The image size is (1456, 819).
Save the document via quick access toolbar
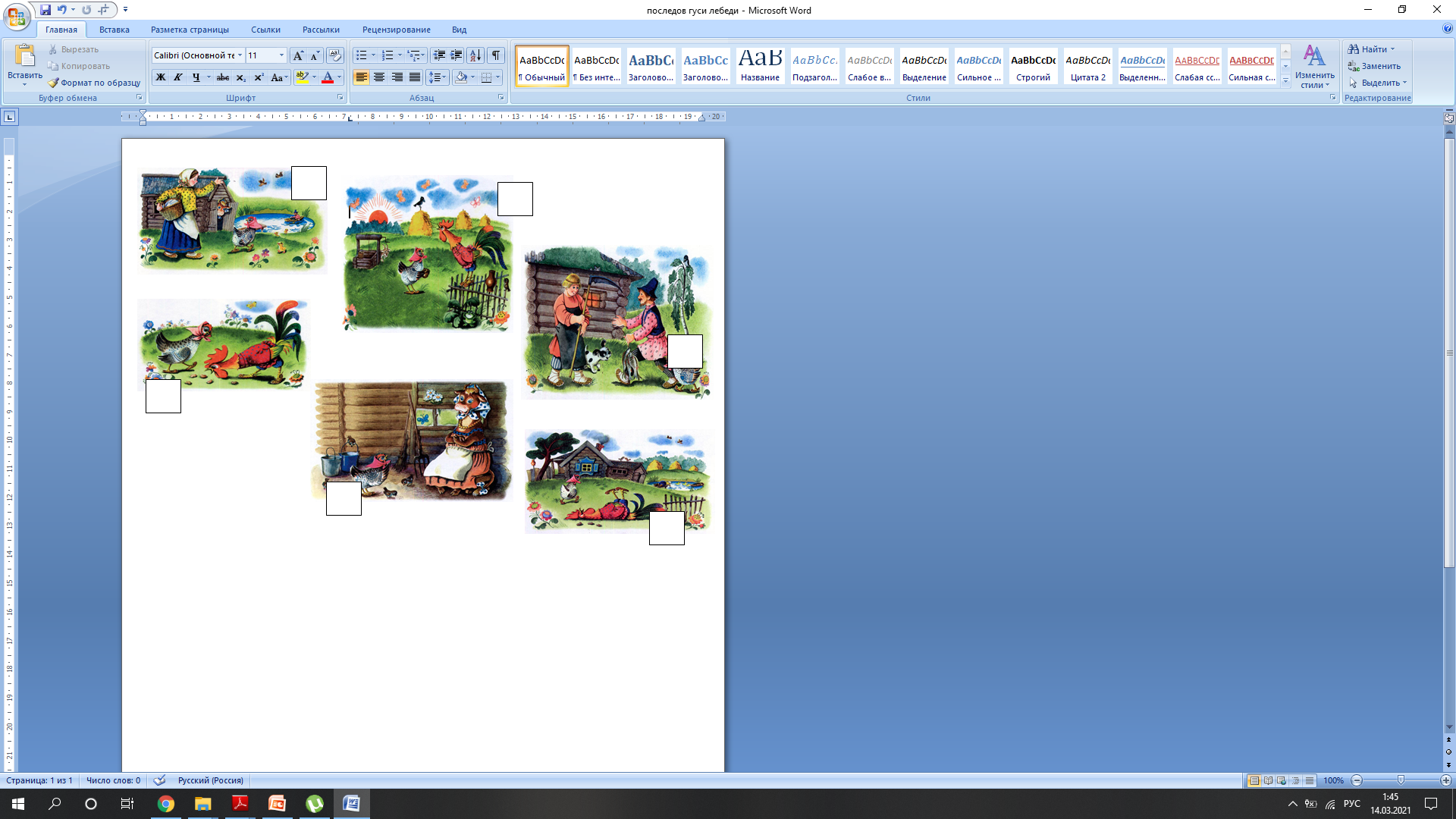point(45,10)
